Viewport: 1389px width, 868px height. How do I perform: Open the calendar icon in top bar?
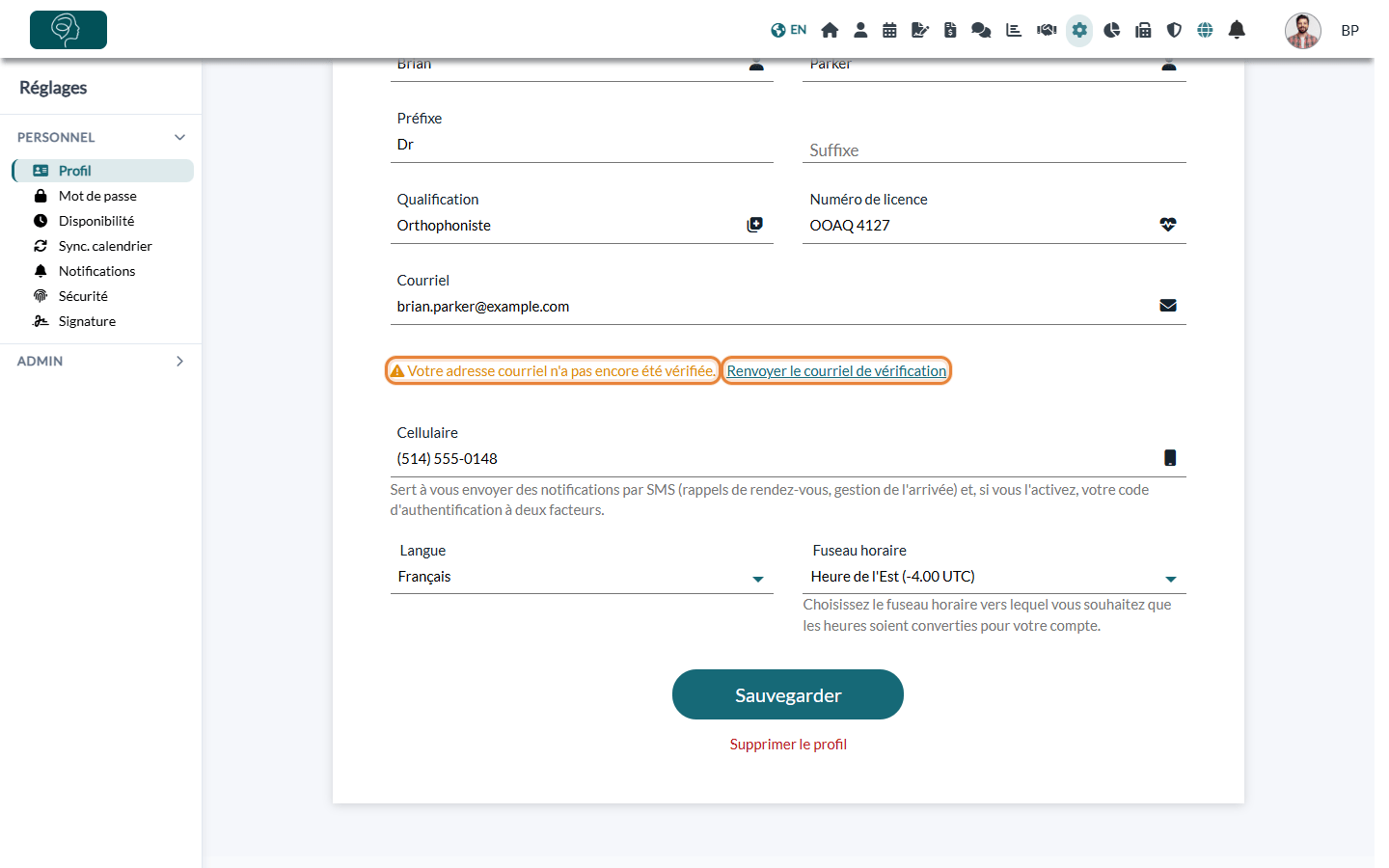point(889,30)
